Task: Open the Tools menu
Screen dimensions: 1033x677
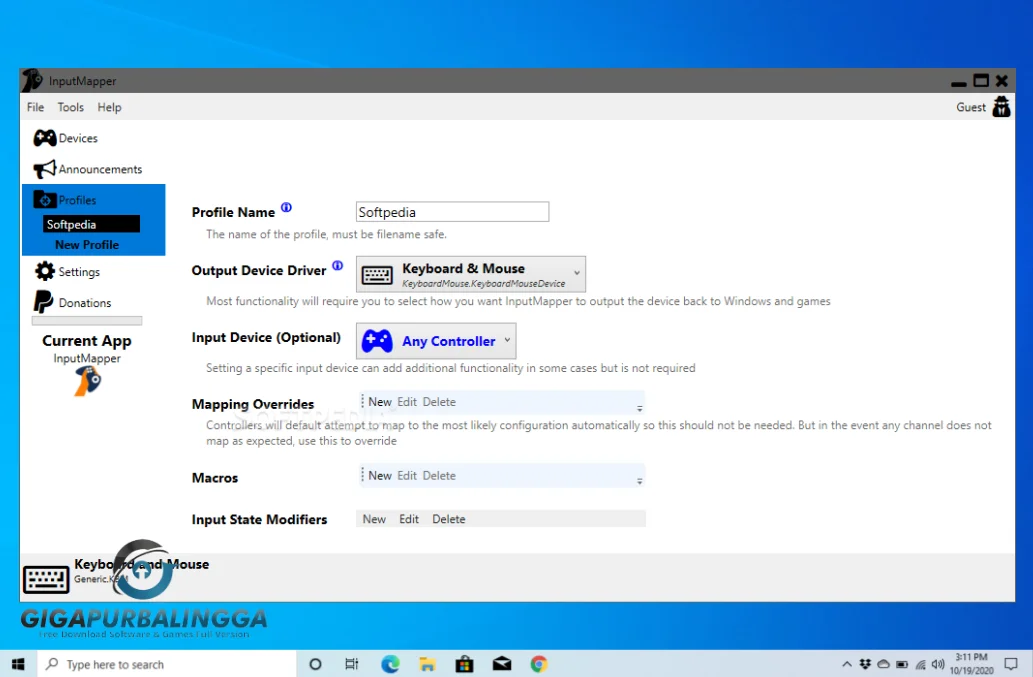Action: [x=70, y=107]
